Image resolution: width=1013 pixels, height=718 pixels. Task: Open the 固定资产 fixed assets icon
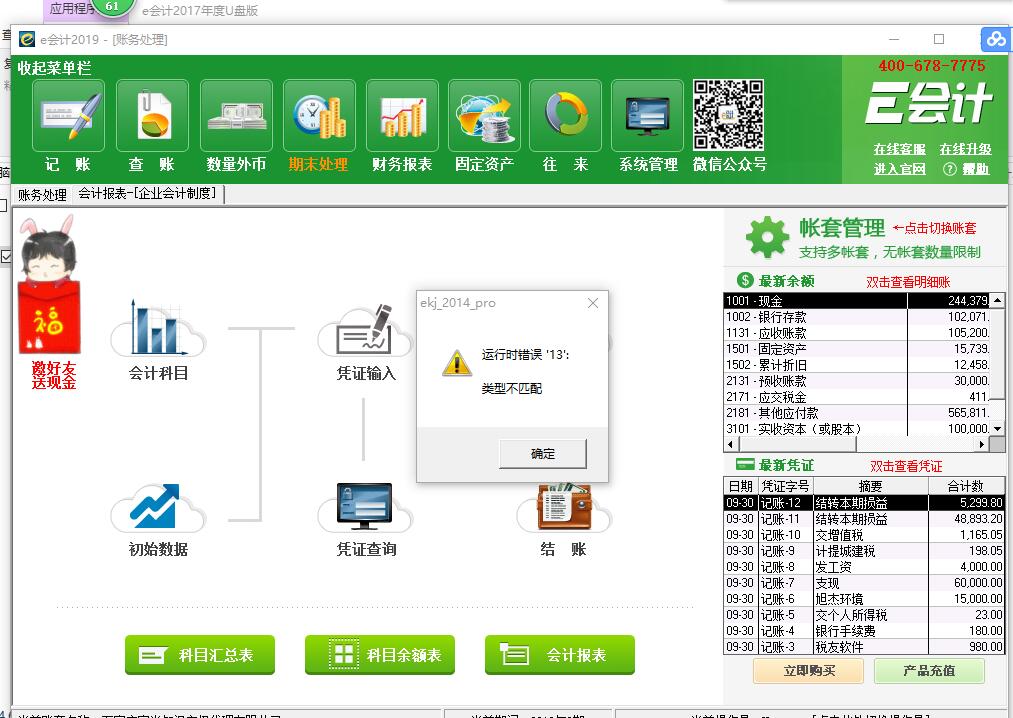click(x=484, y=116)
